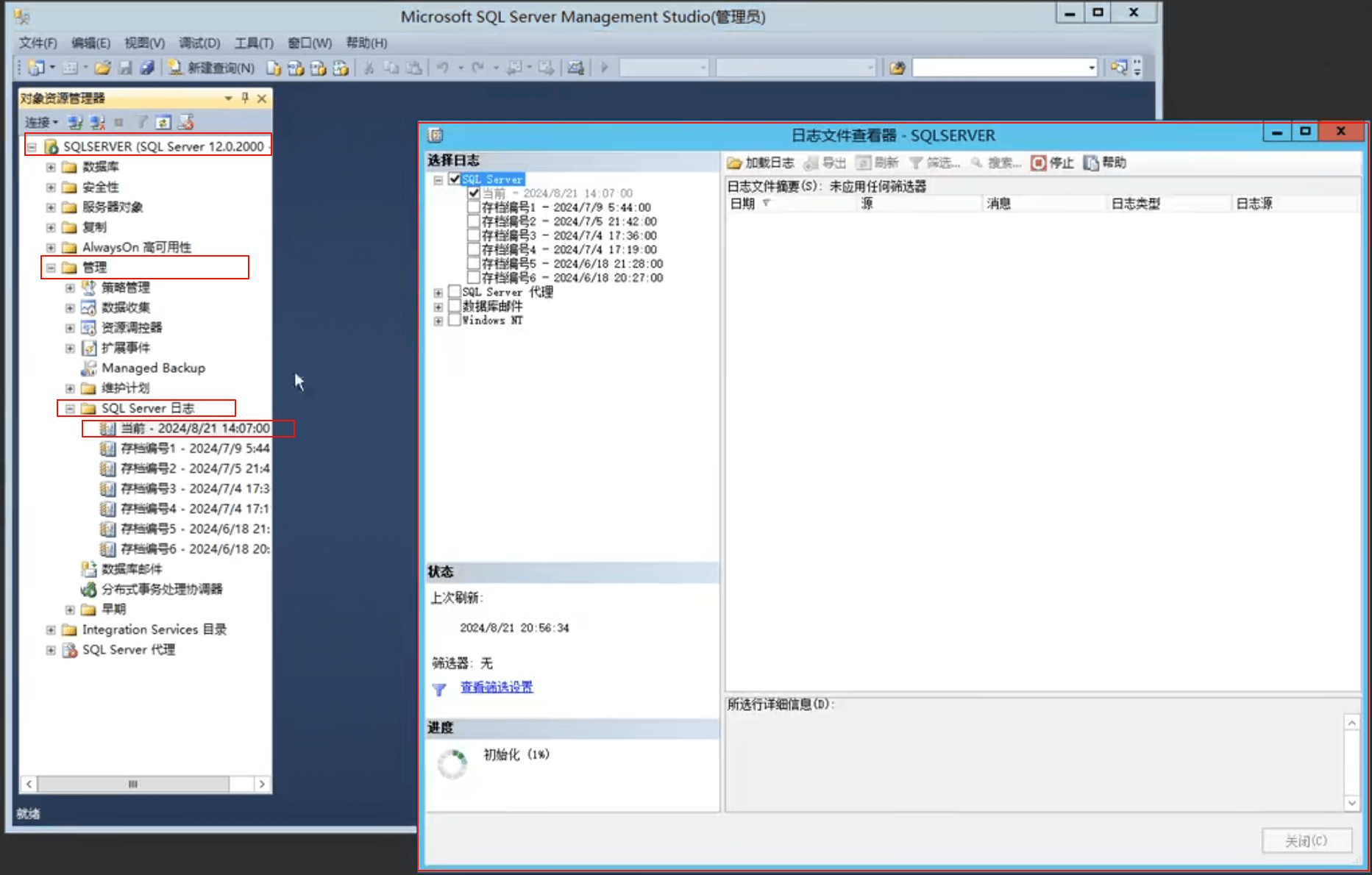Open the Tools (工具) menu
The width and height of the screenshot is (1372, 875).
click(x=254, y=43)
